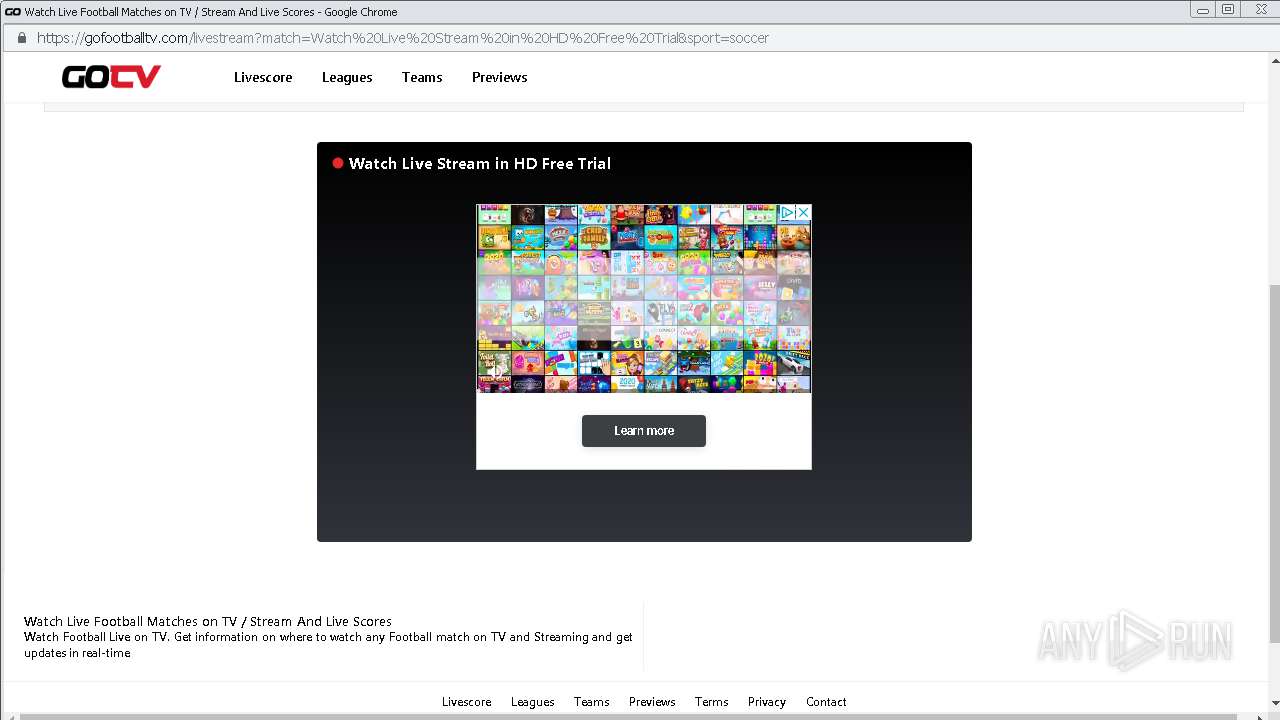
Task: Open Contact link in footer
Action: [826, 702]
